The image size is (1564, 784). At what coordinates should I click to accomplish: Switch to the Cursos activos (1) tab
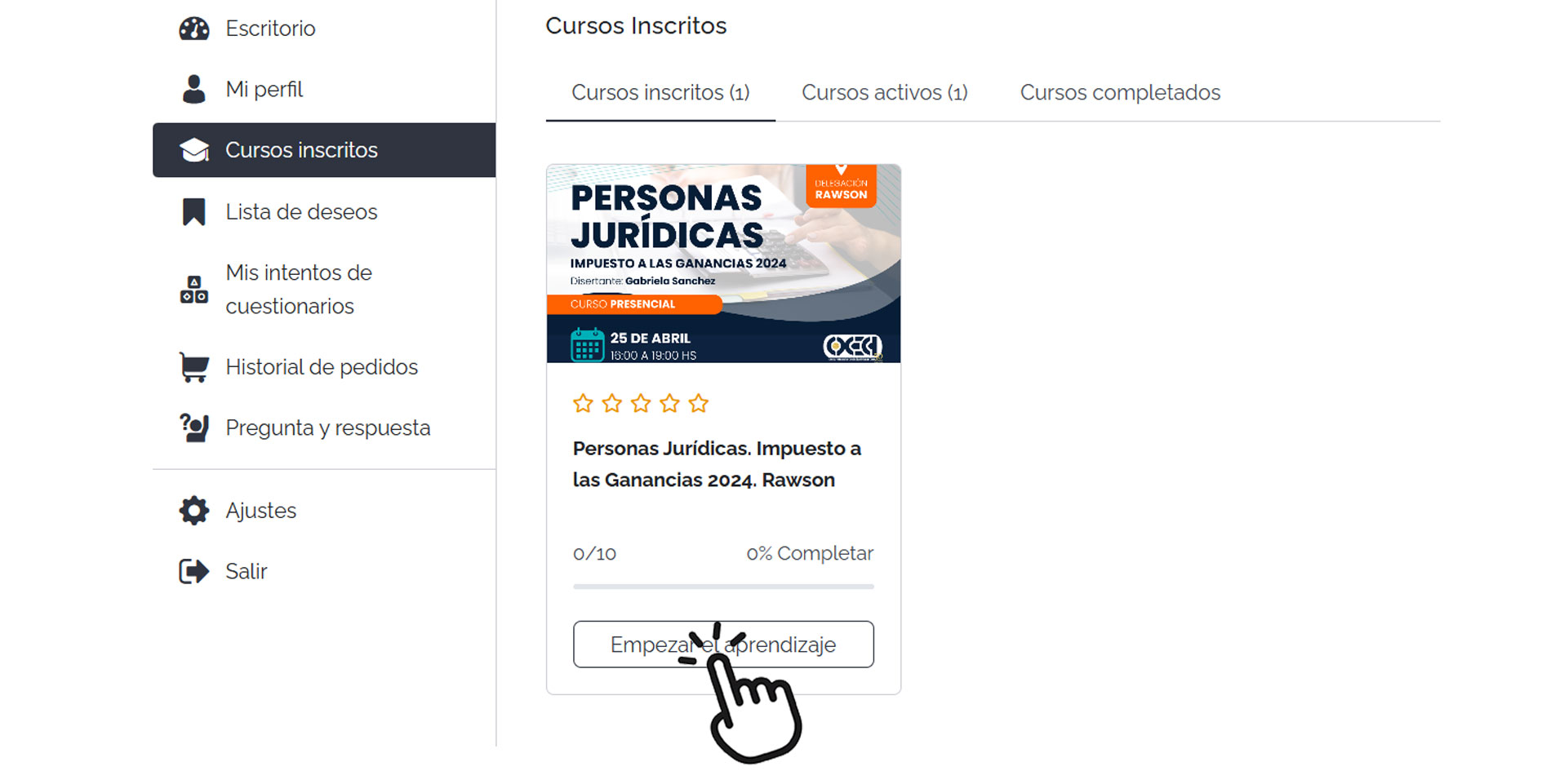coord(884,92)
